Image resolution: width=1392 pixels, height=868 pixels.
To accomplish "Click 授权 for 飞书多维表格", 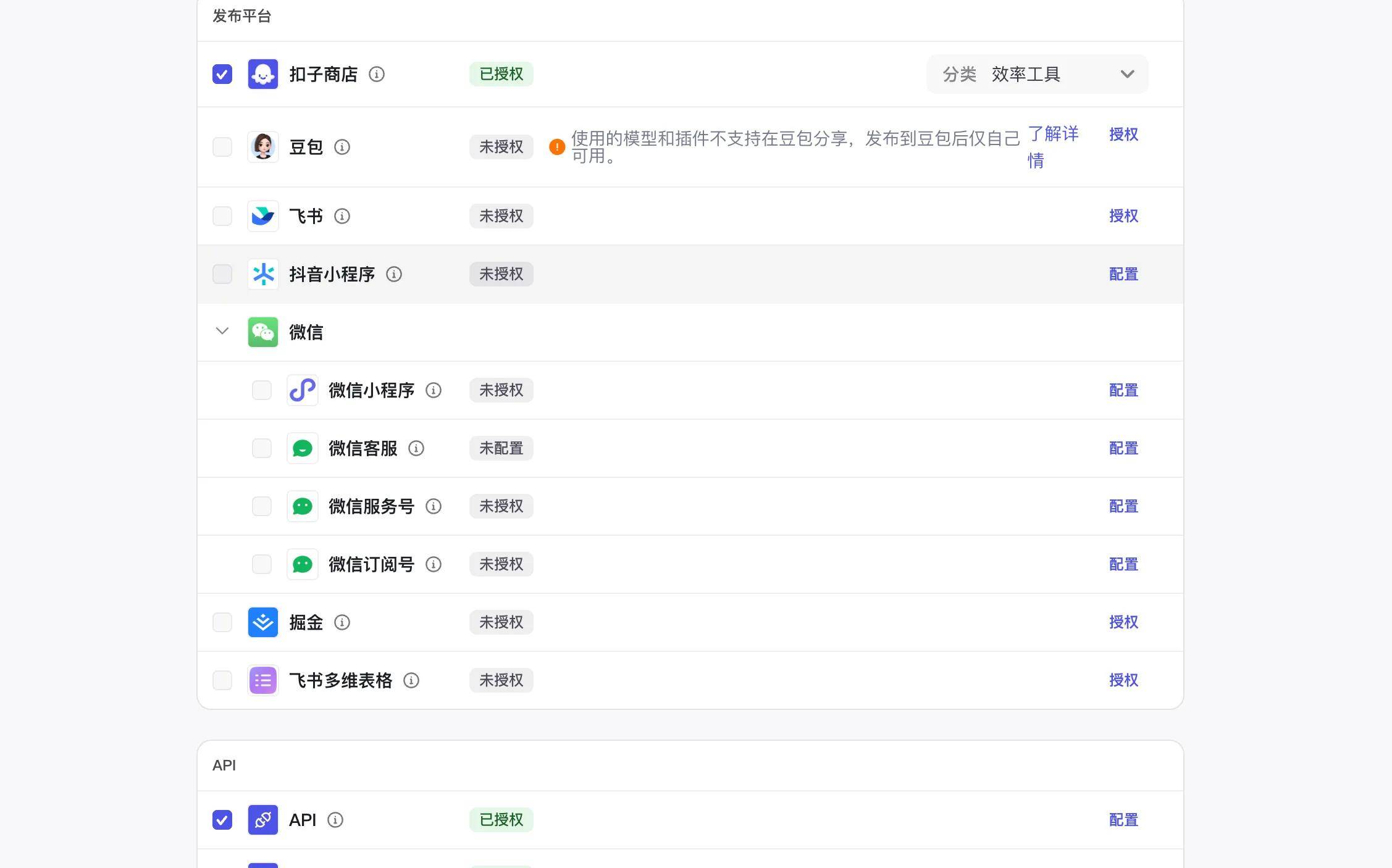I will pyautogui.click(x=1123, y=680).
